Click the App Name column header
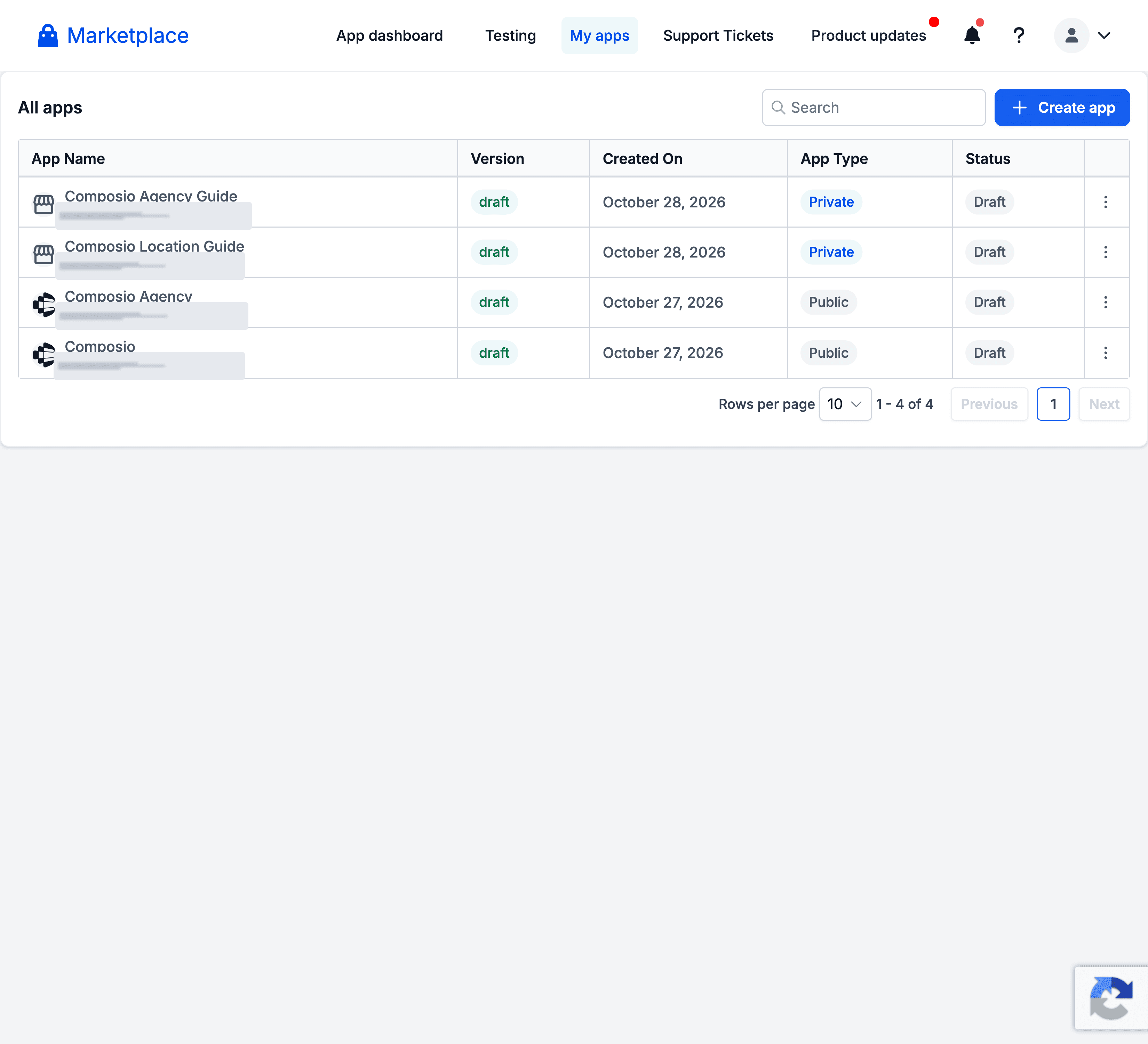 68,158
